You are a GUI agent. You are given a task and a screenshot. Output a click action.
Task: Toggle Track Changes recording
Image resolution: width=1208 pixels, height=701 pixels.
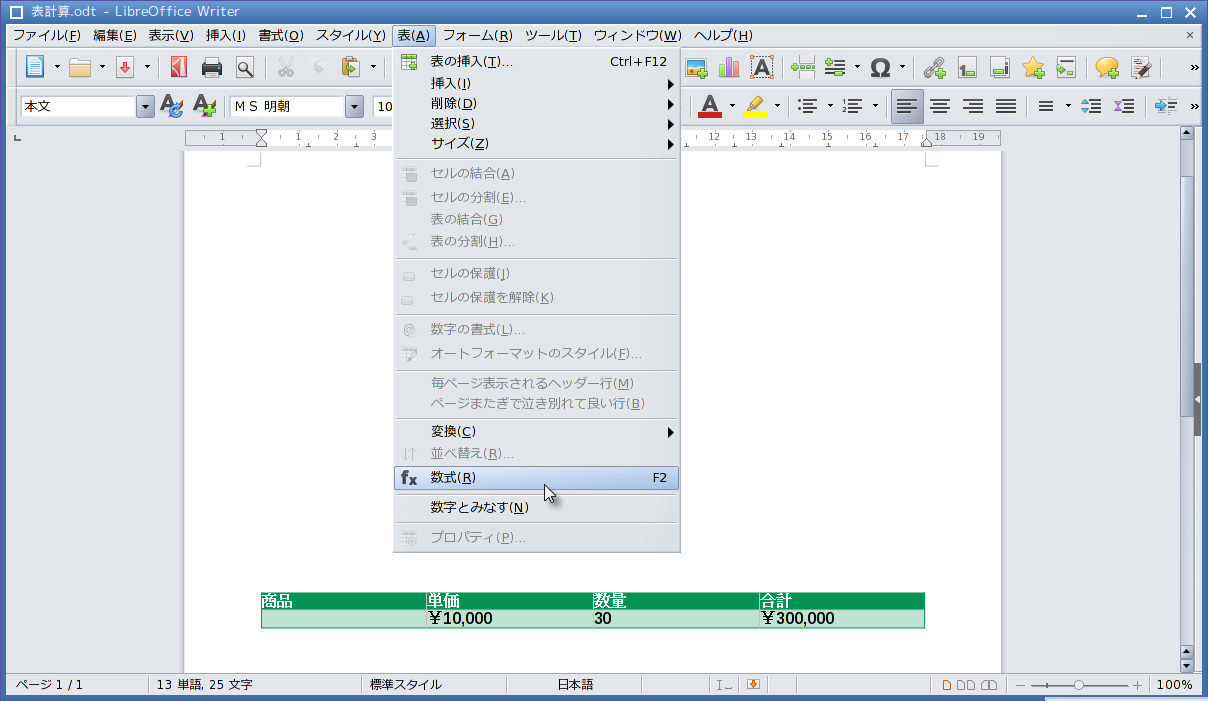pyautogui.click(x=1141, y=67)
